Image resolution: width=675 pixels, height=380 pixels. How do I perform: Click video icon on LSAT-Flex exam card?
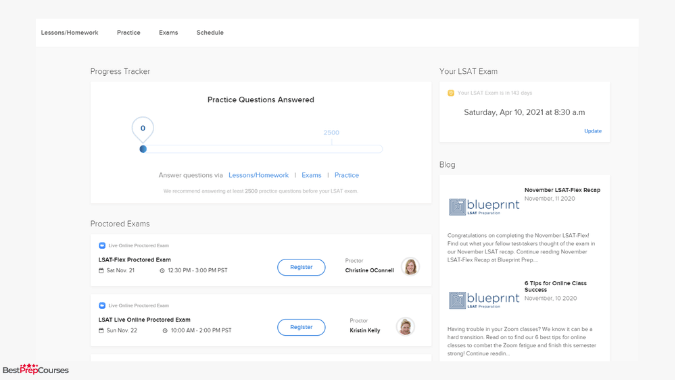tap(102, 245)
